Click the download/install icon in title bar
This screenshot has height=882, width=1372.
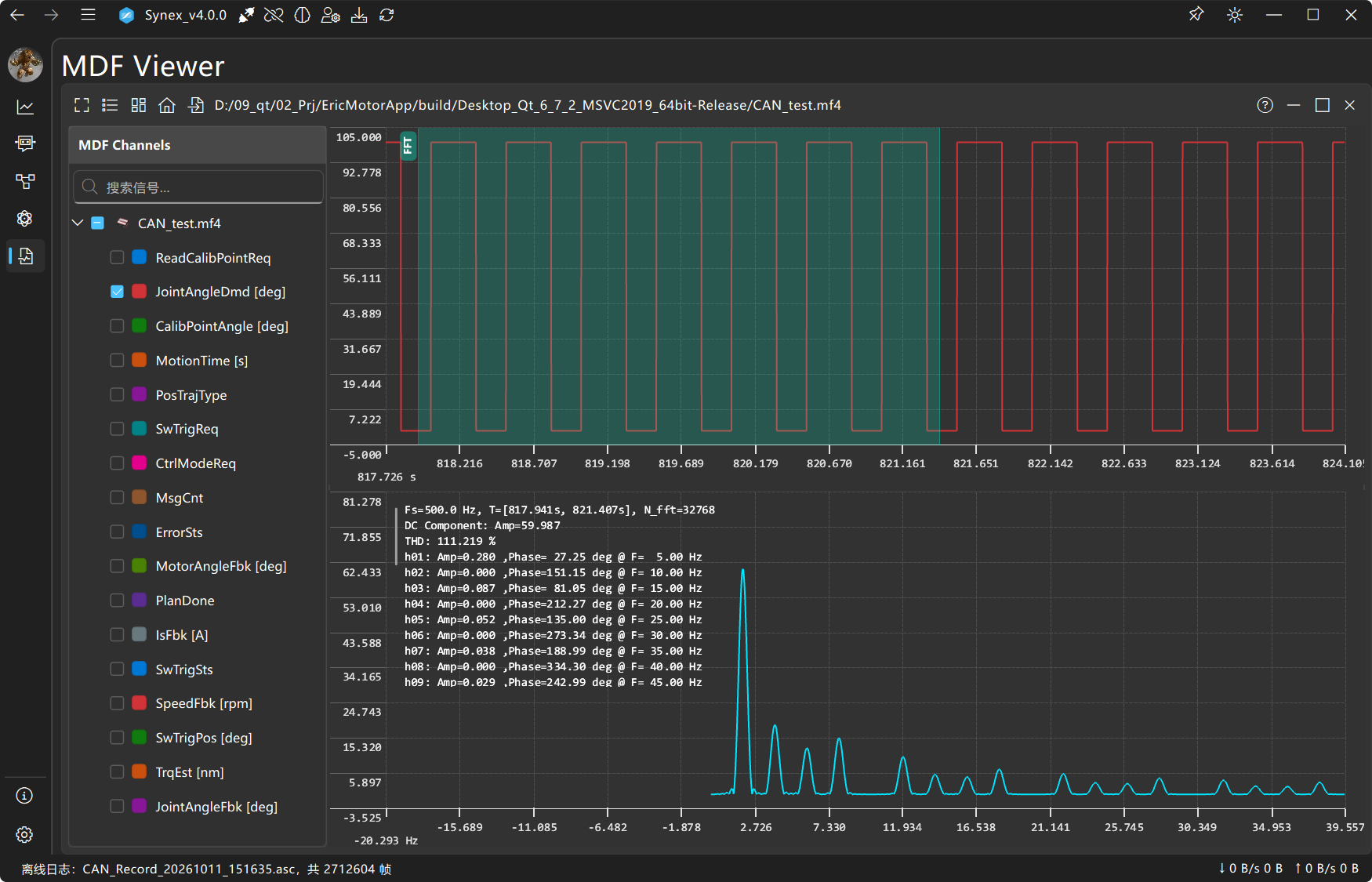[x=359, y=15]
